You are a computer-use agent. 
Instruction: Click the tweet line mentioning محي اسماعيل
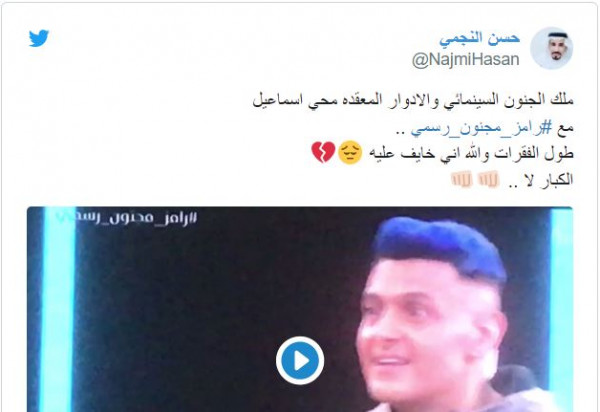pyautogui.click(x=413, y=101)
